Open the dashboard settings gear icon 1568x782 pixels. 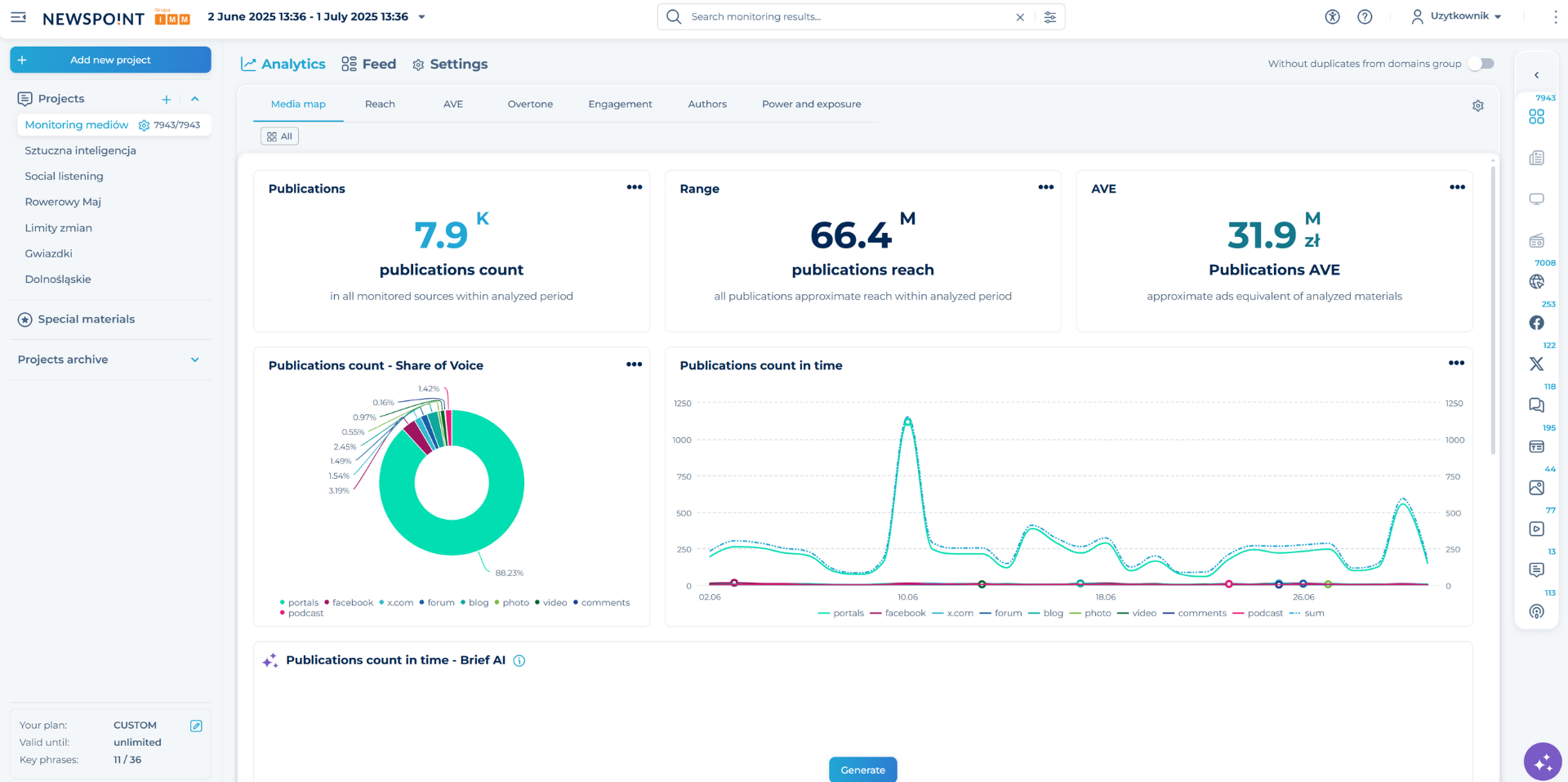click(1477, 106)
